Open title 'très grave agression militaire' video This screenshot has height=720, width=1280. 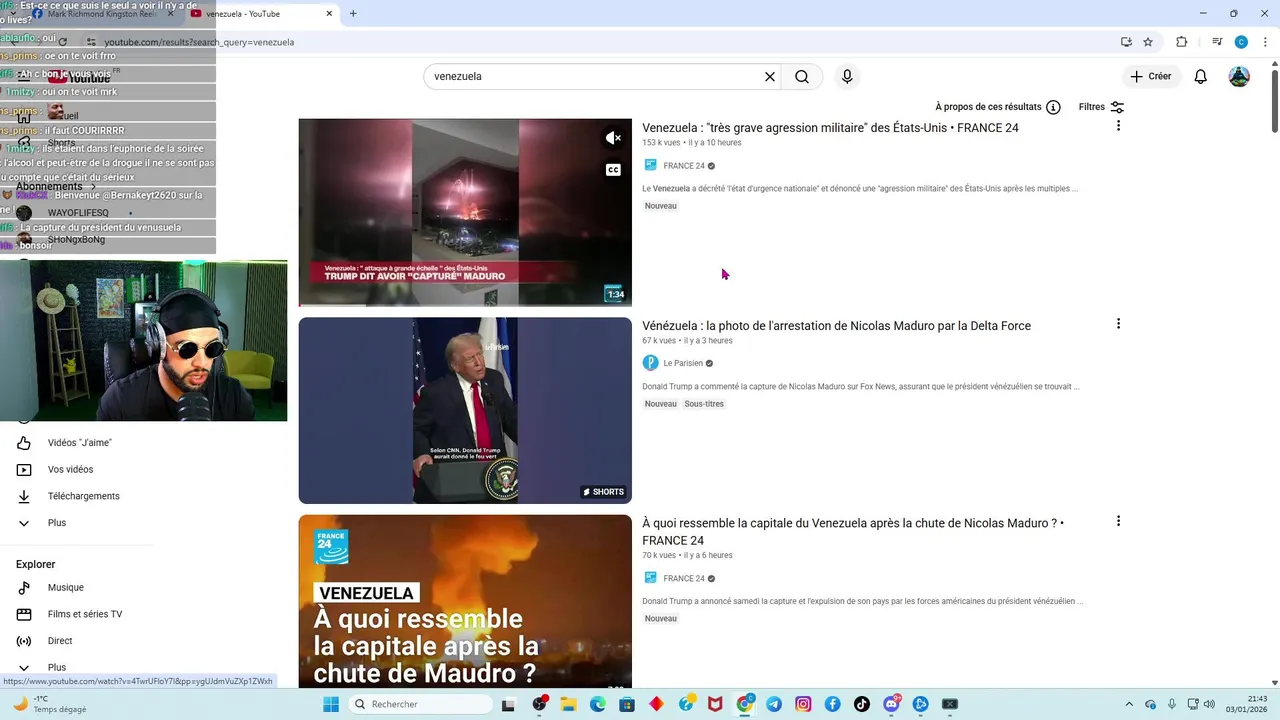coord(830,128)
